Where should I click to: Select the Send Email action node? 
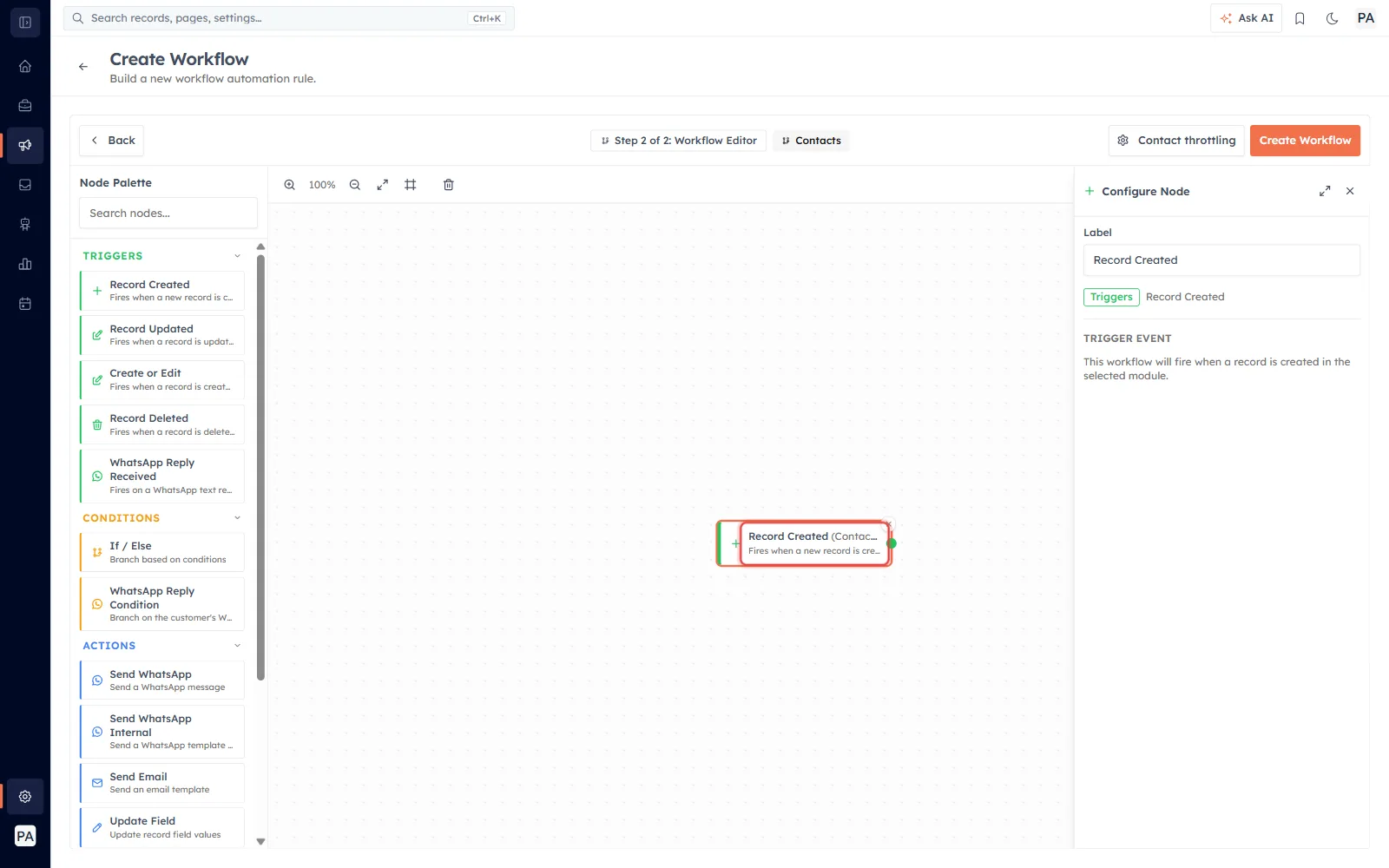pyautogui.click(x=162, y=783)
